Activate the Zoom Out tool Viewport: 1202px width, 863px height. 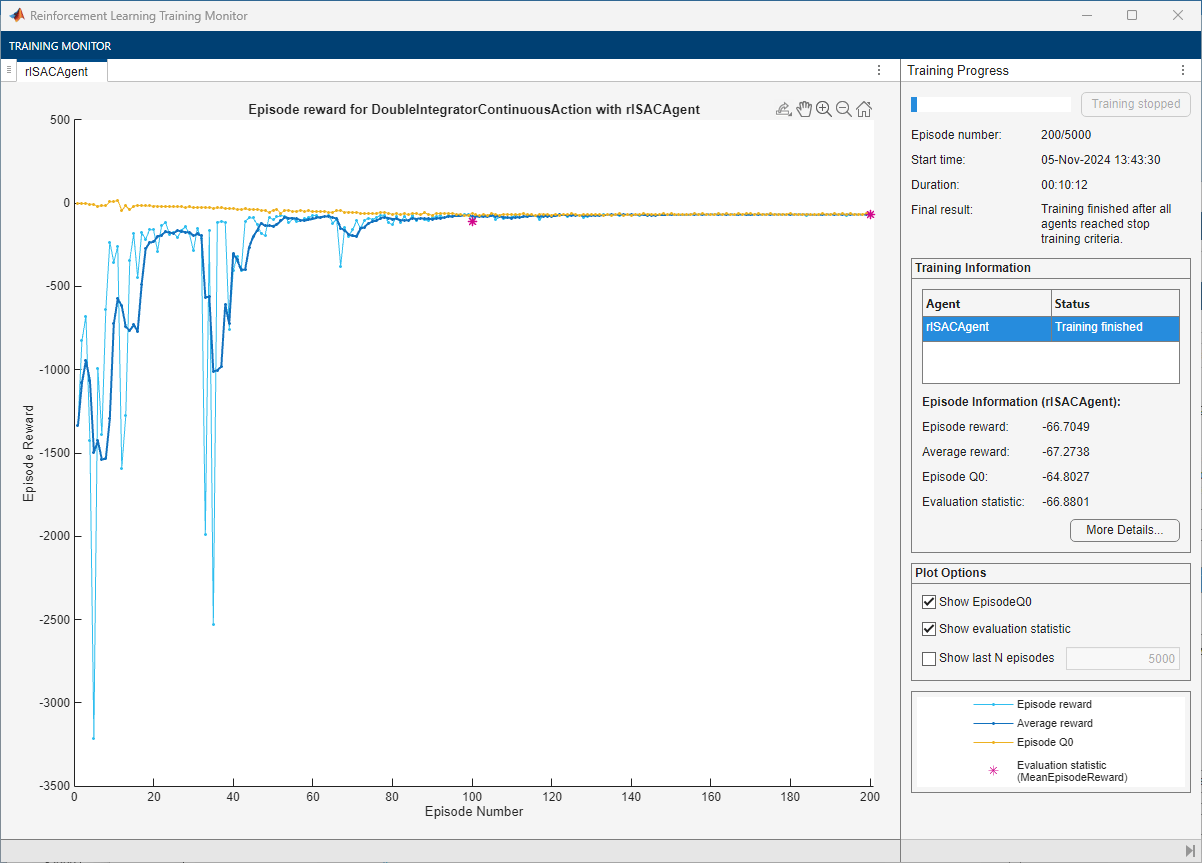tap(844, 109)
